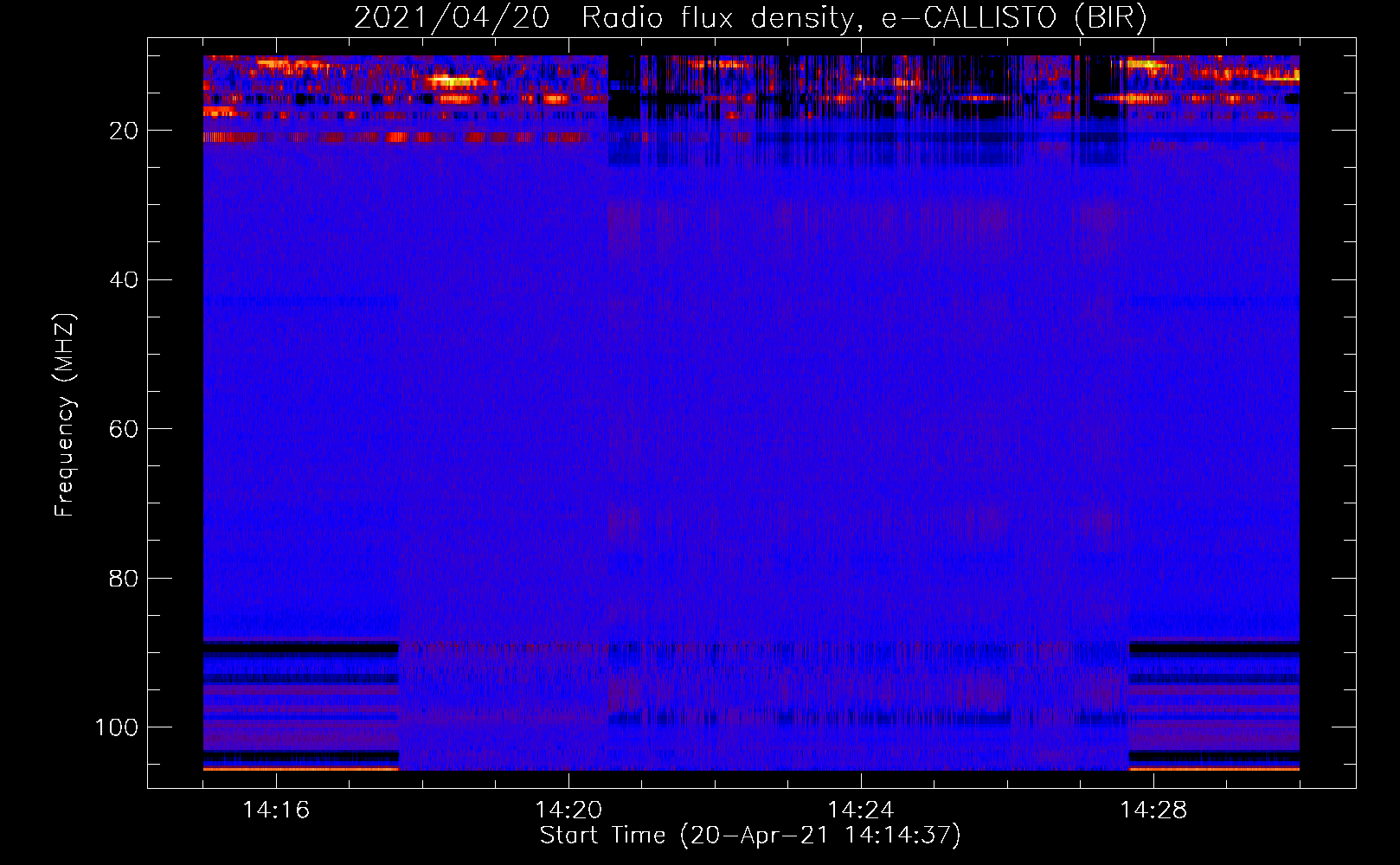Click the Start Time axis label
The image size is (1400, 865).
point(750,836)
